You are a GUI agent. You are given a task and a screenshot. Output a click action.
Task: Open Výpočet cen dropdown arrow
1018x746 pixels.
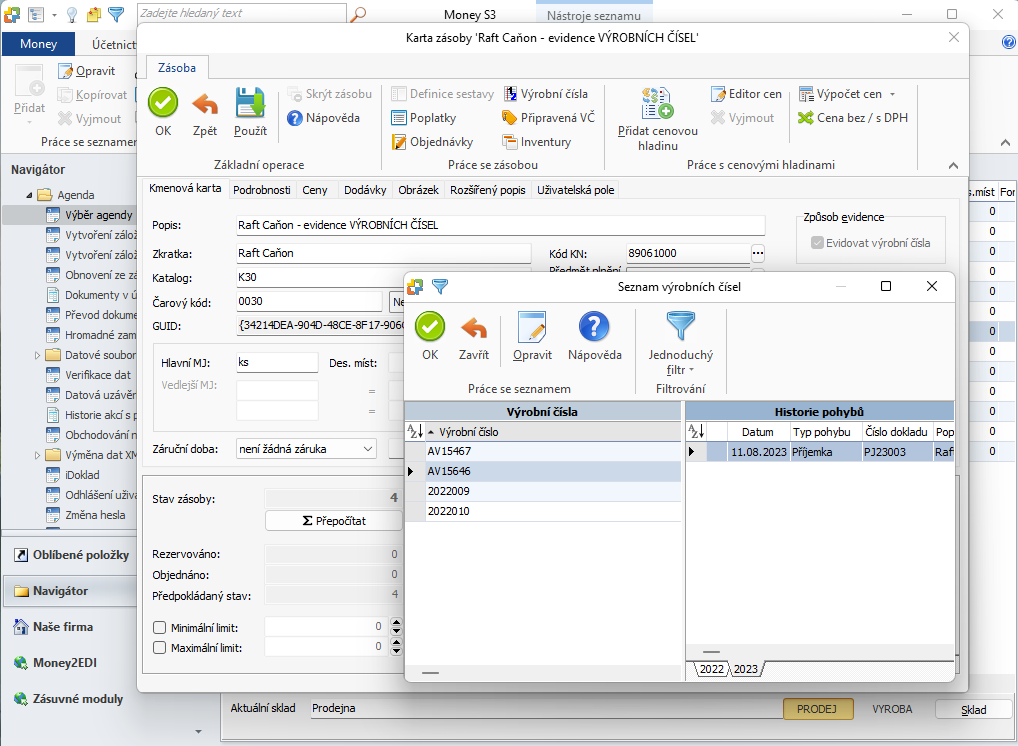click(892, 95)
